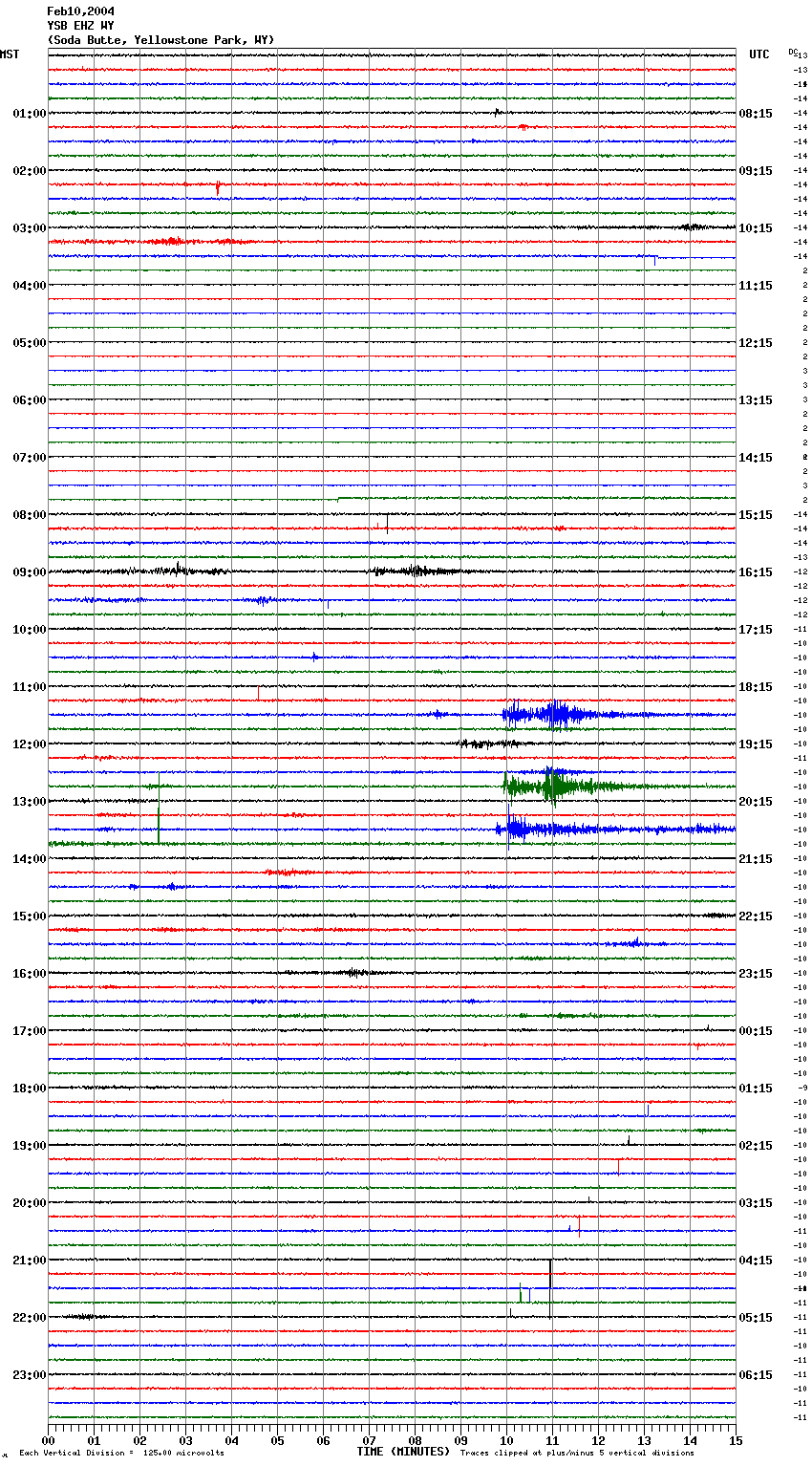812x1466 pixels.
Task: Click the 04:15 UTC time label
Action: click(756, 1261)
